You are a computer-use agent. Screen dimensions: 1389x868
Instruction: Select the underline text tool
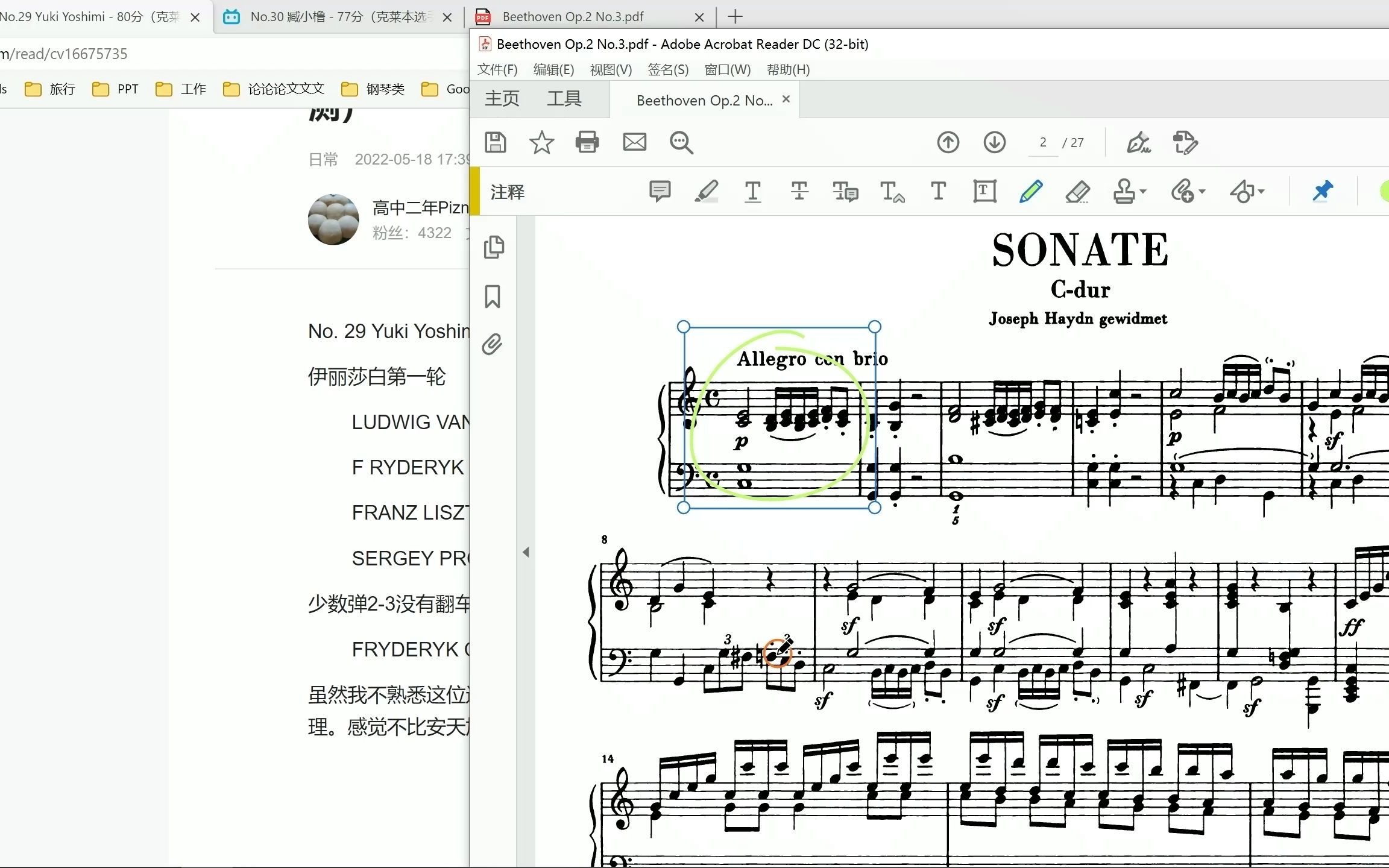[752, 192]
